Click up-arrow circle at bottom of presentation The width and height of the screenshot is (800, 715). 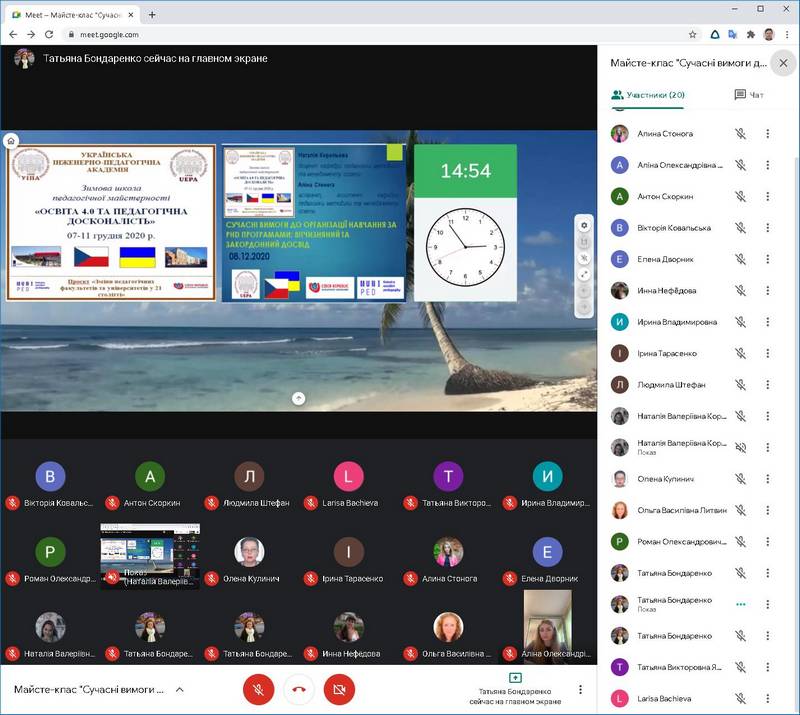299,398
